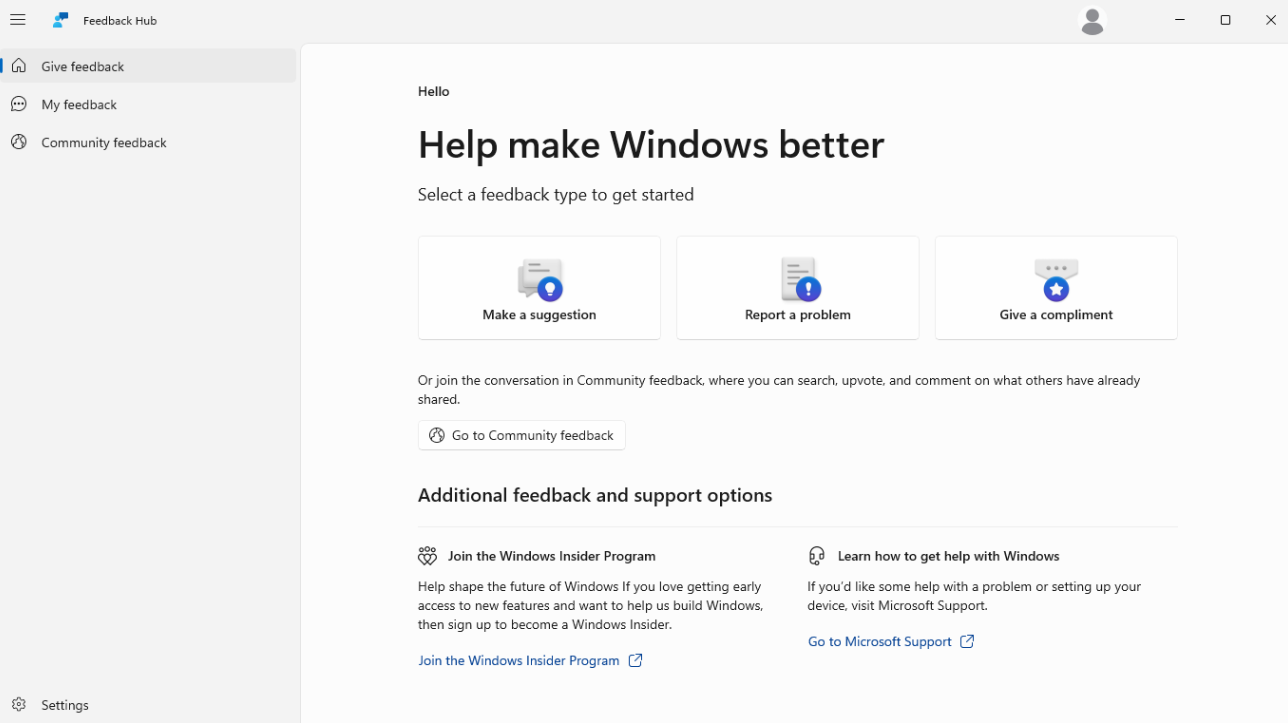
Task: Click 'Select a feedback type to get started'
Action: coord(556,194)
